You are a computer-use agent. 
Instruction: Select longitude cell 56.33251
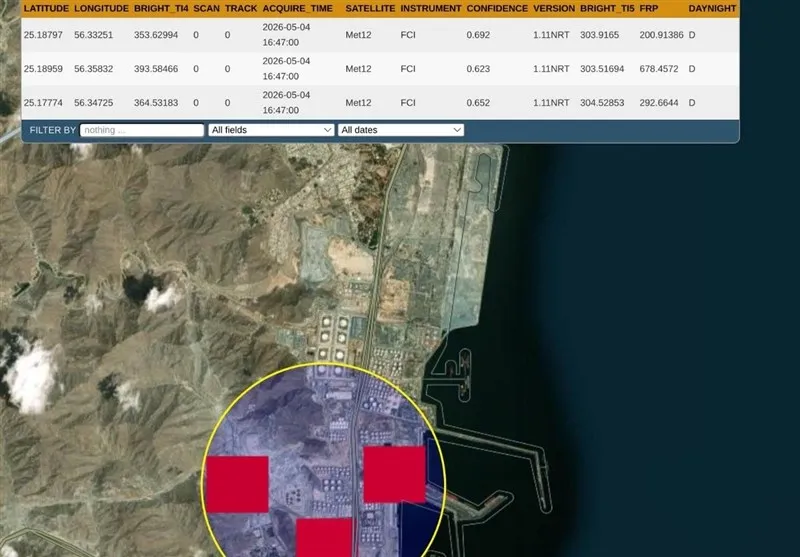(93, 35)
